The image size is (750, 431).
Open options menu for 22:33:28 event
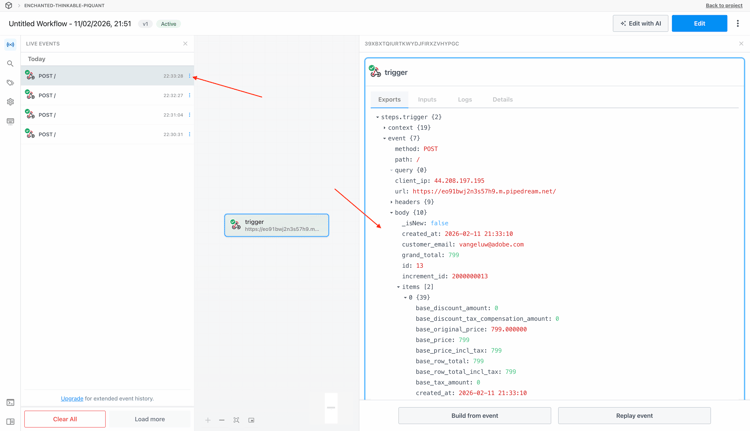point(189,76)
